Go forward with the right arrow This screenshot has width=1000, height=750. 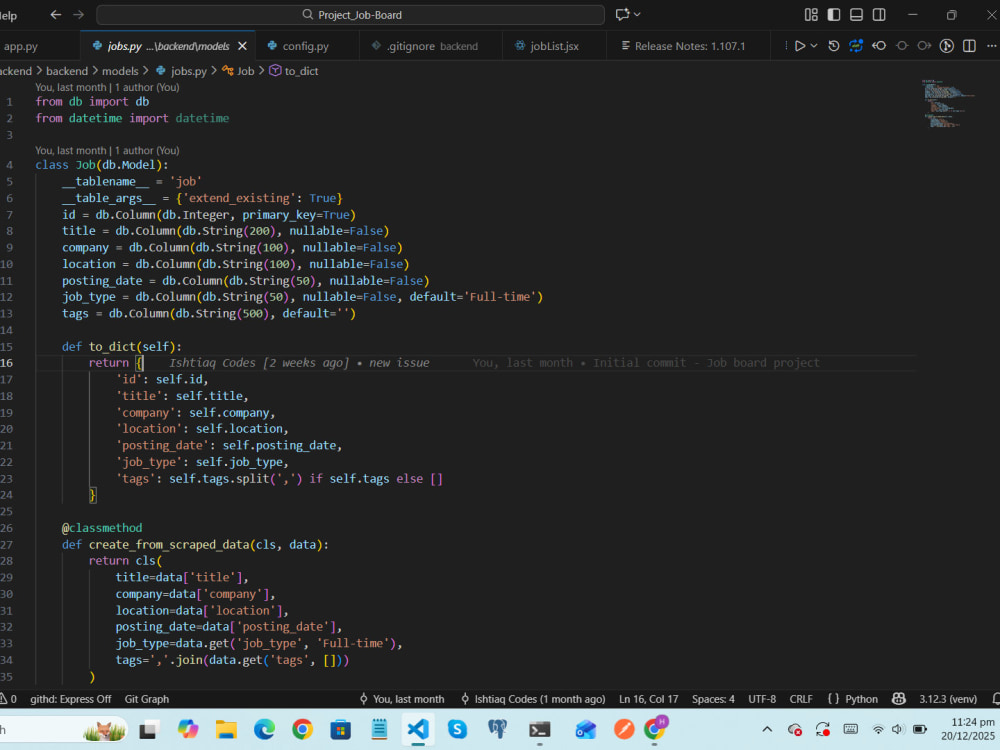[78, 15]
